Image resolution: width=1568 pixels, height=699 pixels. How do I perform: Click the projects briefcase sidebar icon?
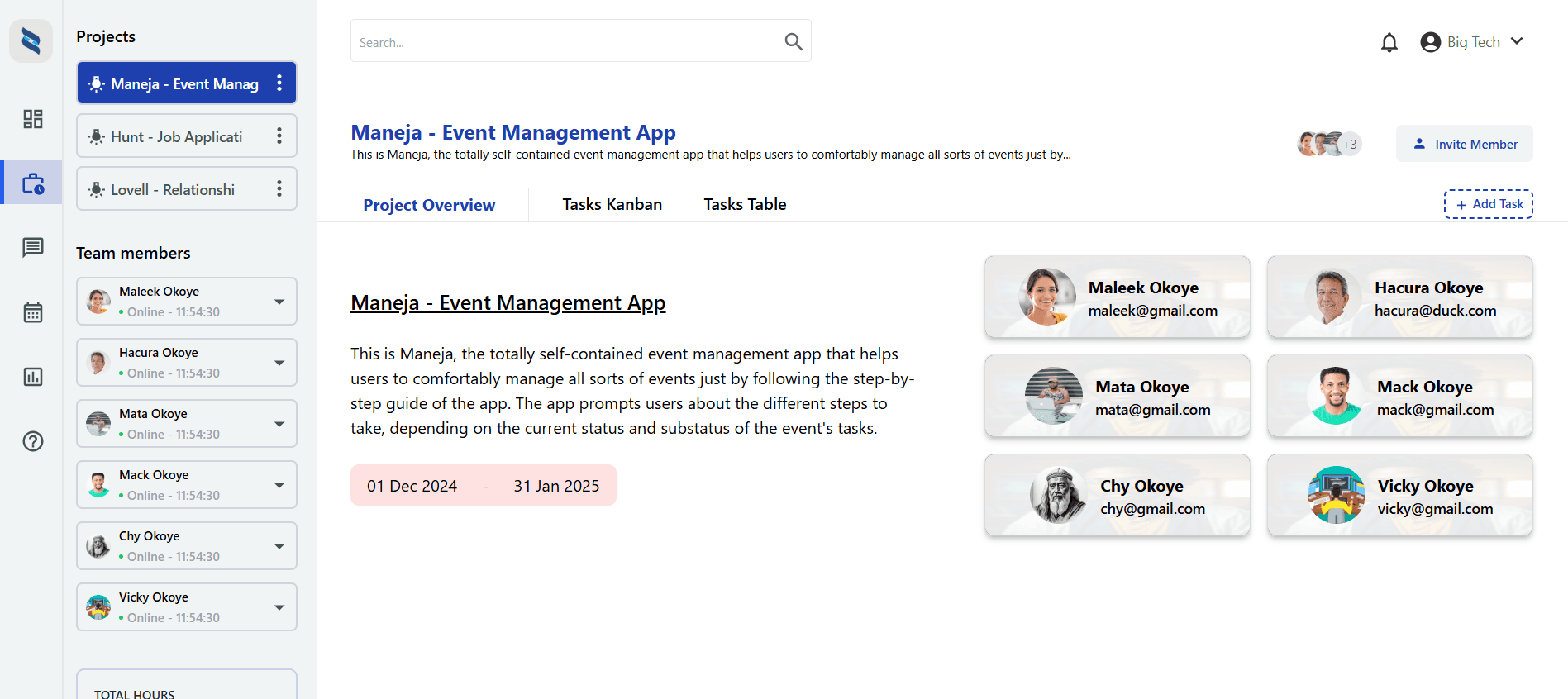[x=33, y=183]
